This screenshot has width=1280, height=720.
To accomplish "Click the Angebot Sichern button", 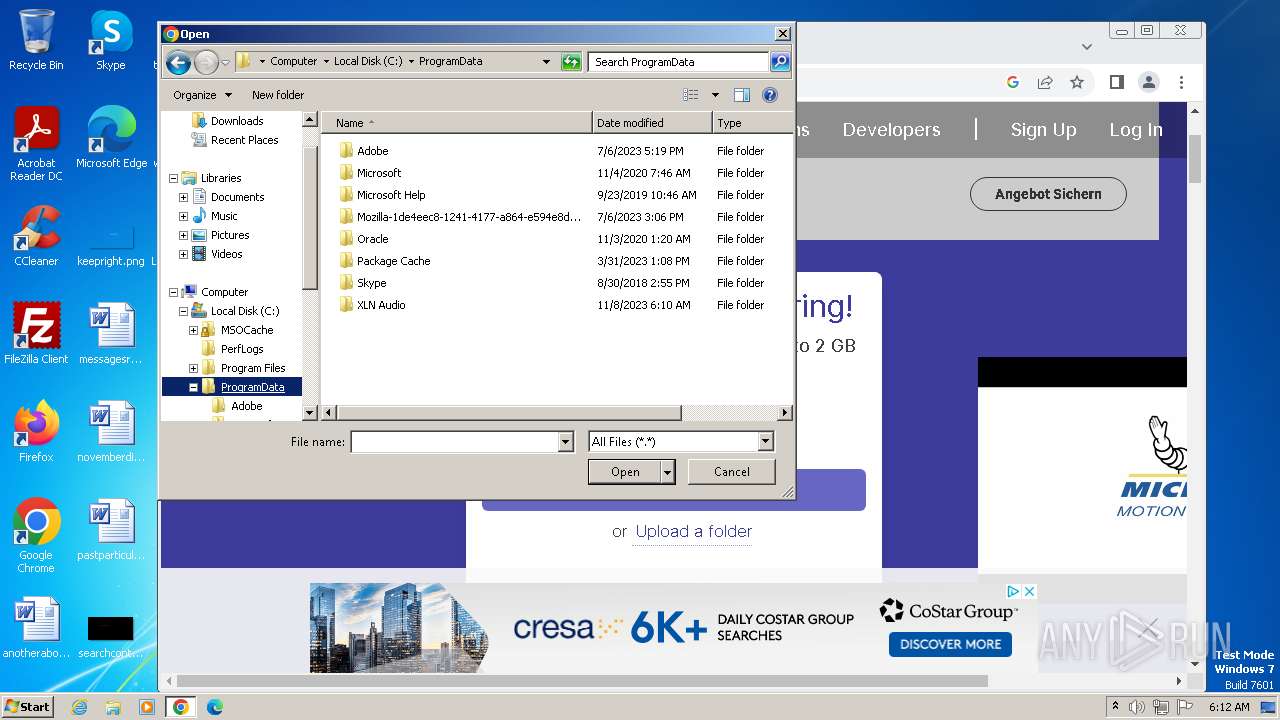I will click(1048, 194).
